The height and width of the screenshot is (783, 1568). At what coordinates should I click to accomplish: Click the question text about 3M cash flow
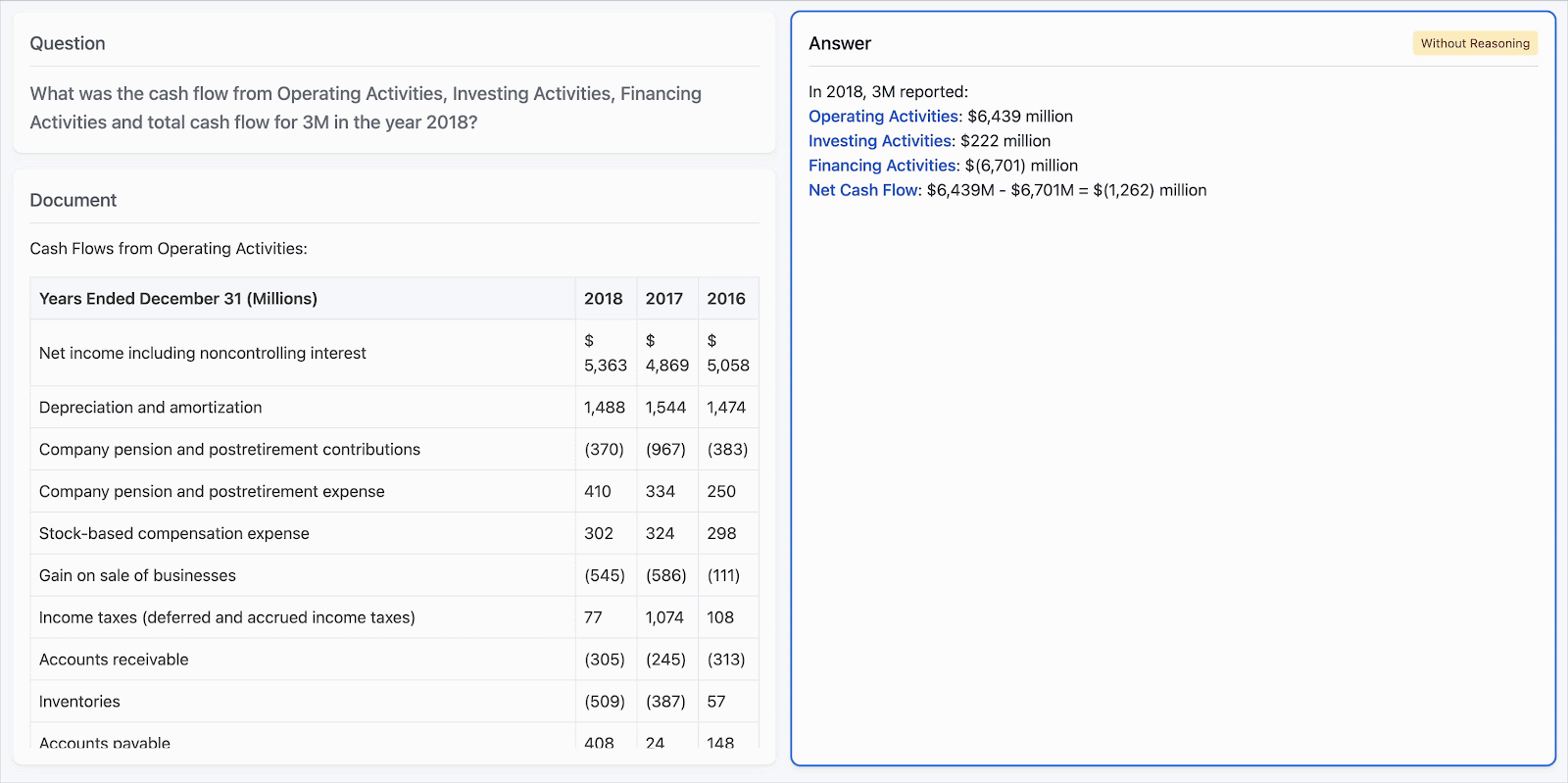pos(366,108)
